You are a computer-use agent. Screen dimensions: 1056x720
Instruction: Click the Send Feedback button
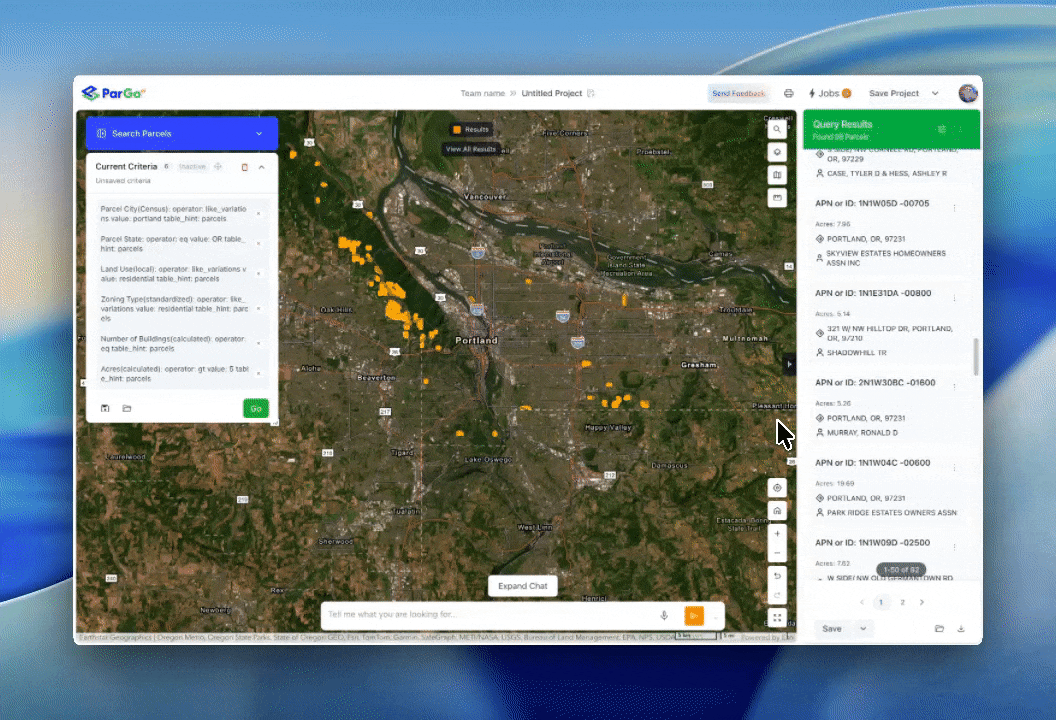(738, 93)
